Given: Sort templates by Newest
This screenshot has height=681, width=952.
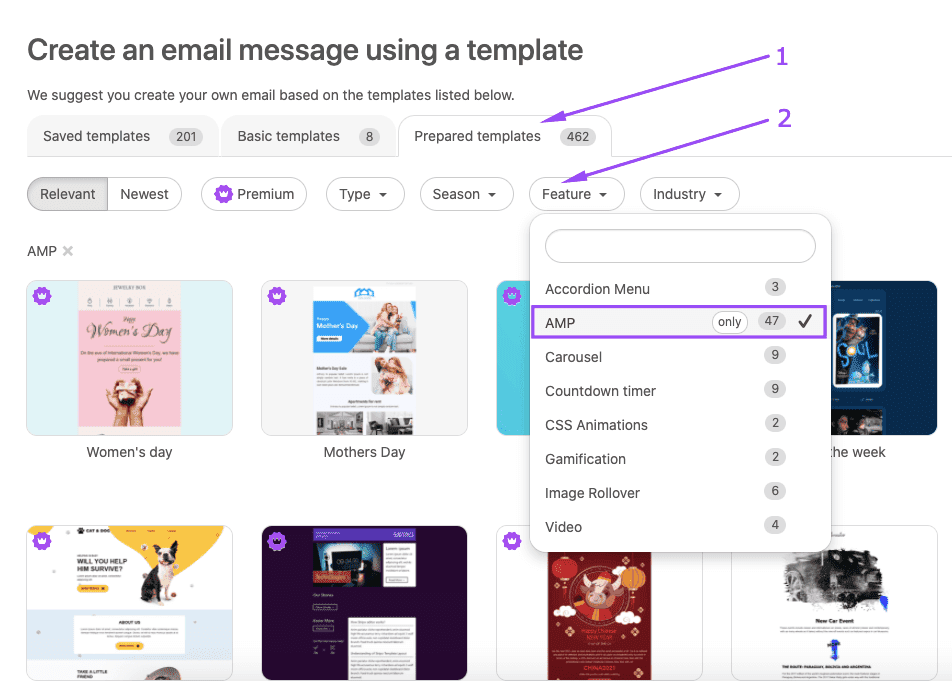Looking at the screenshot, I should (x=144, y=194).
